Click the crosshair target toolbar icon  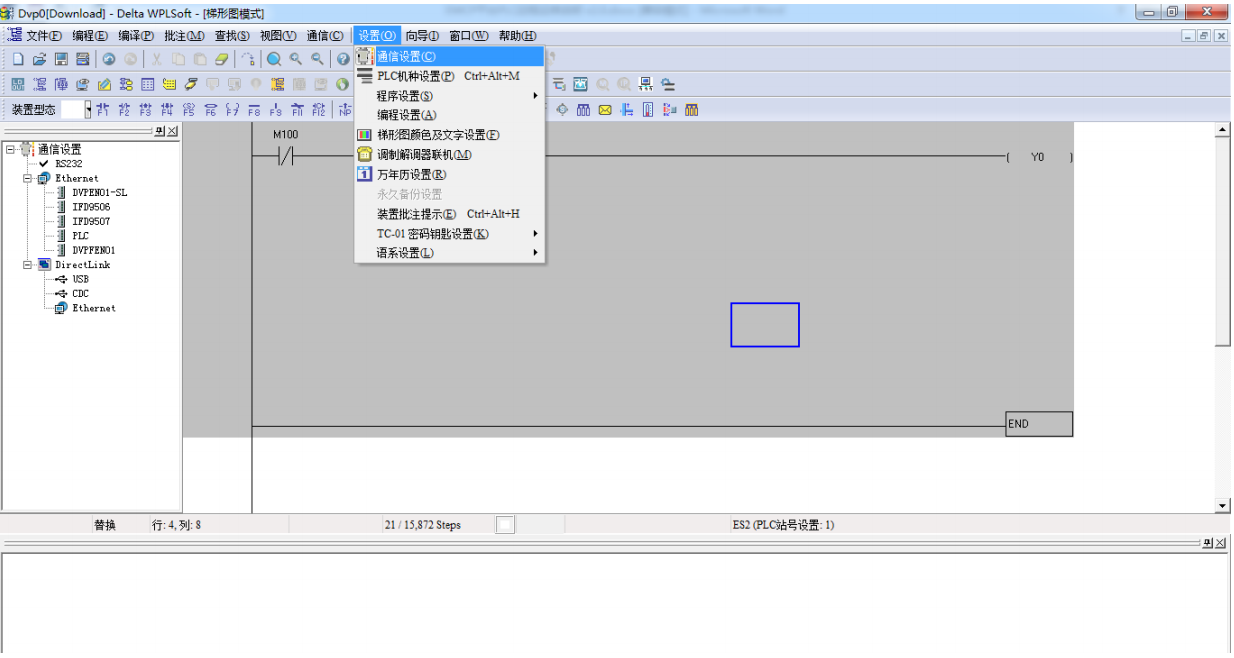[562, 110]
